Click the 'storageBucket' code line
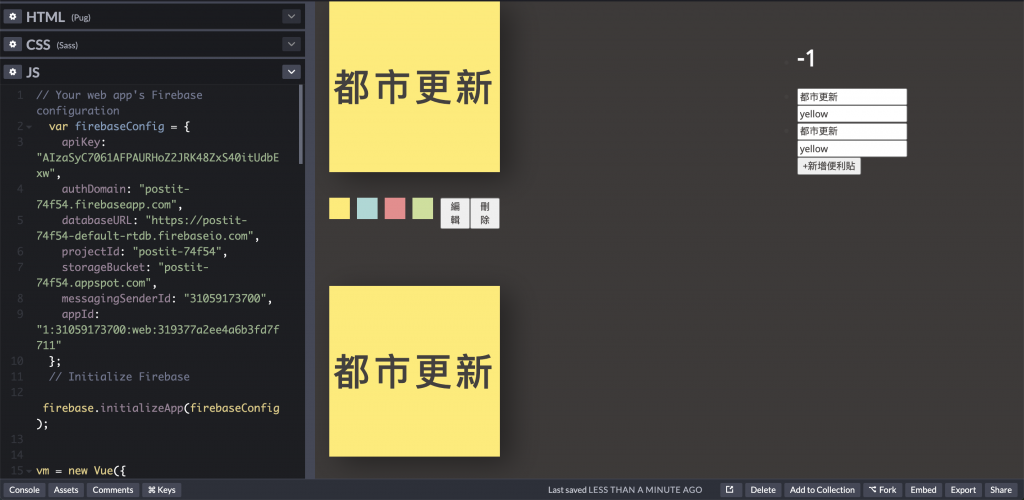Image resolution: width=1024 pixels, height=500 pixels. coord(123,275)
